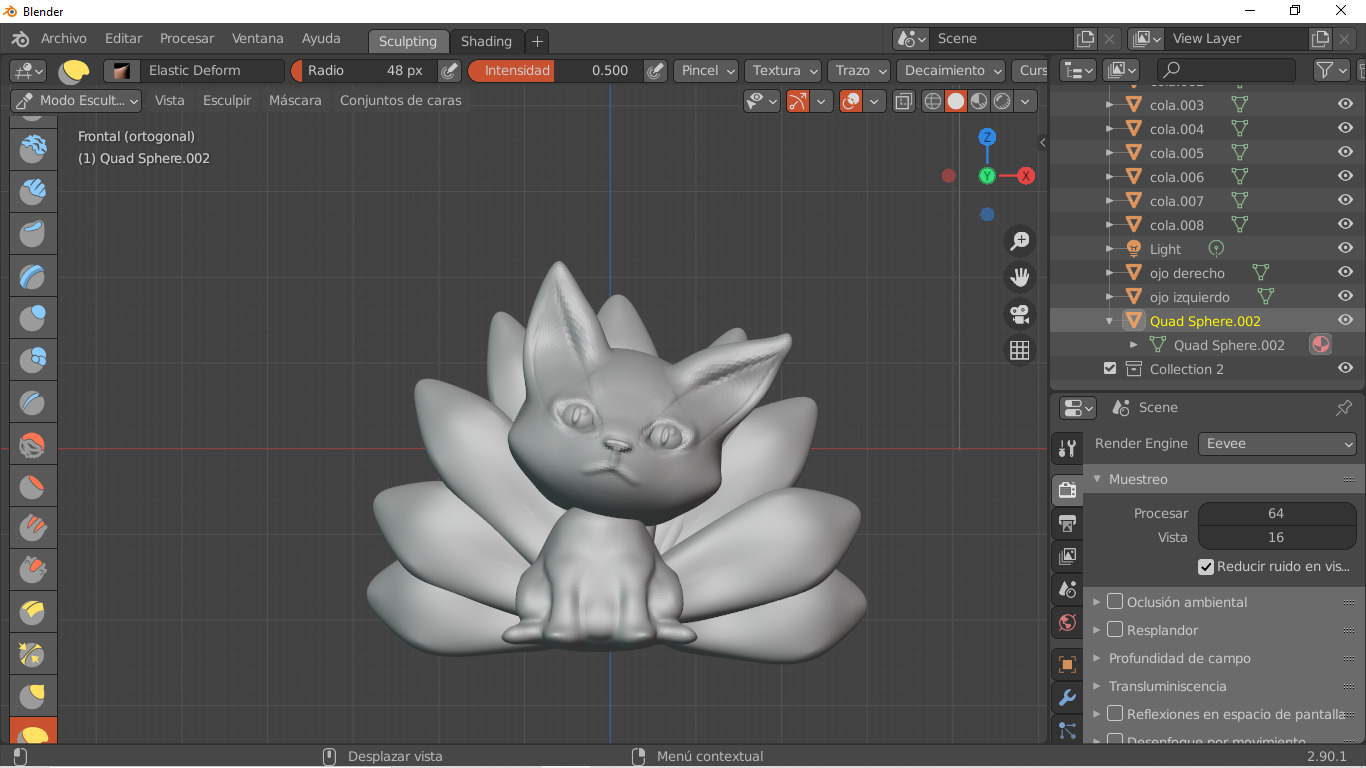Hide the Light object in outliner
The width and height of the screenshot is (1366, 768).
click(1345, 249)
